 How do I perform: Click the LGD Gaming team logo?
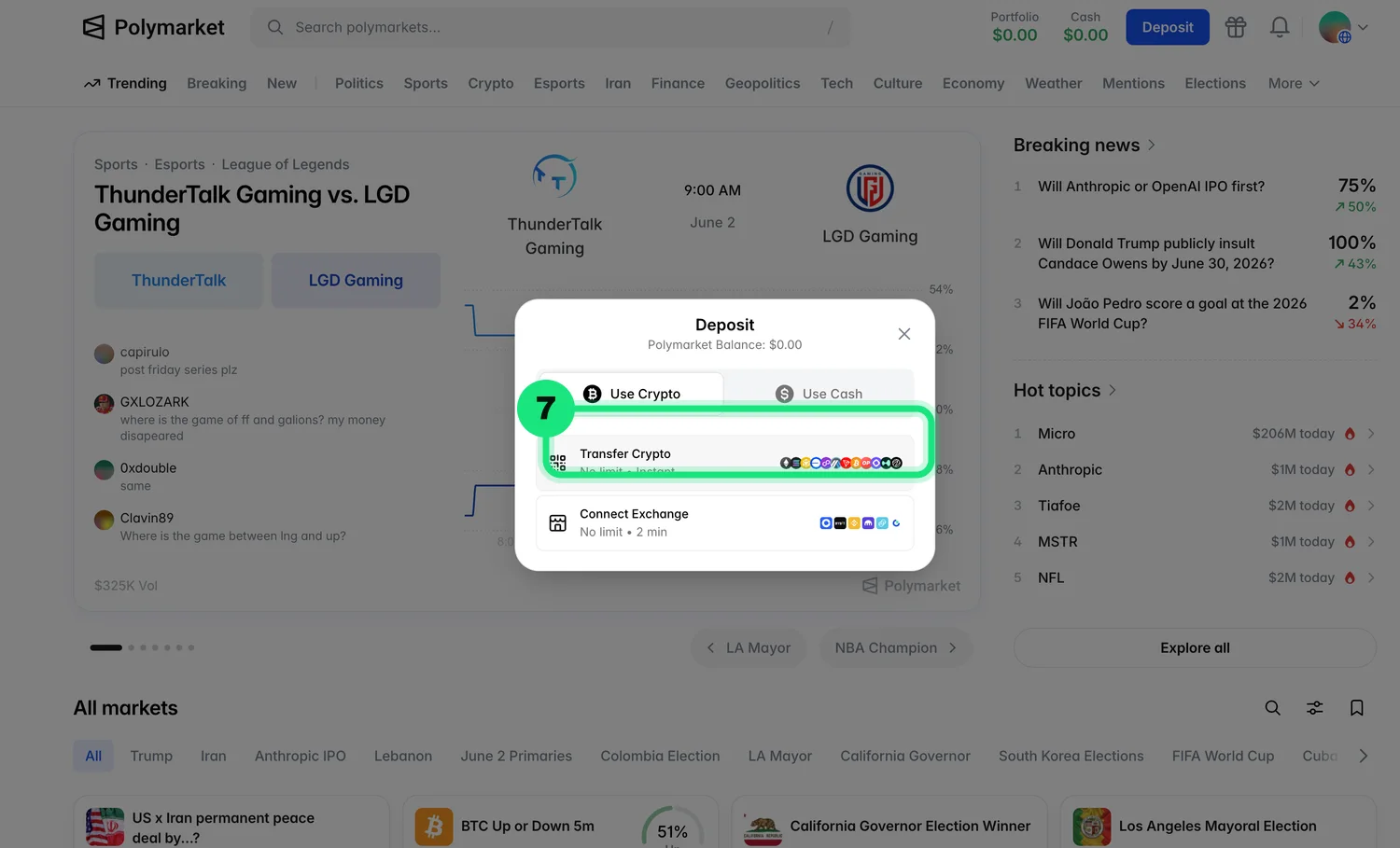click(x=870, y=188)
